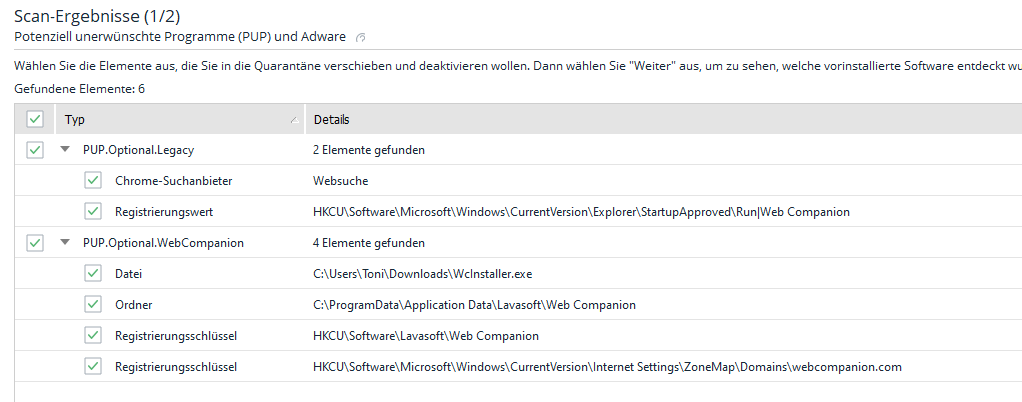
Task: Select the PUP.Optional.WebCompanion row label
Action: click(163, 243)
